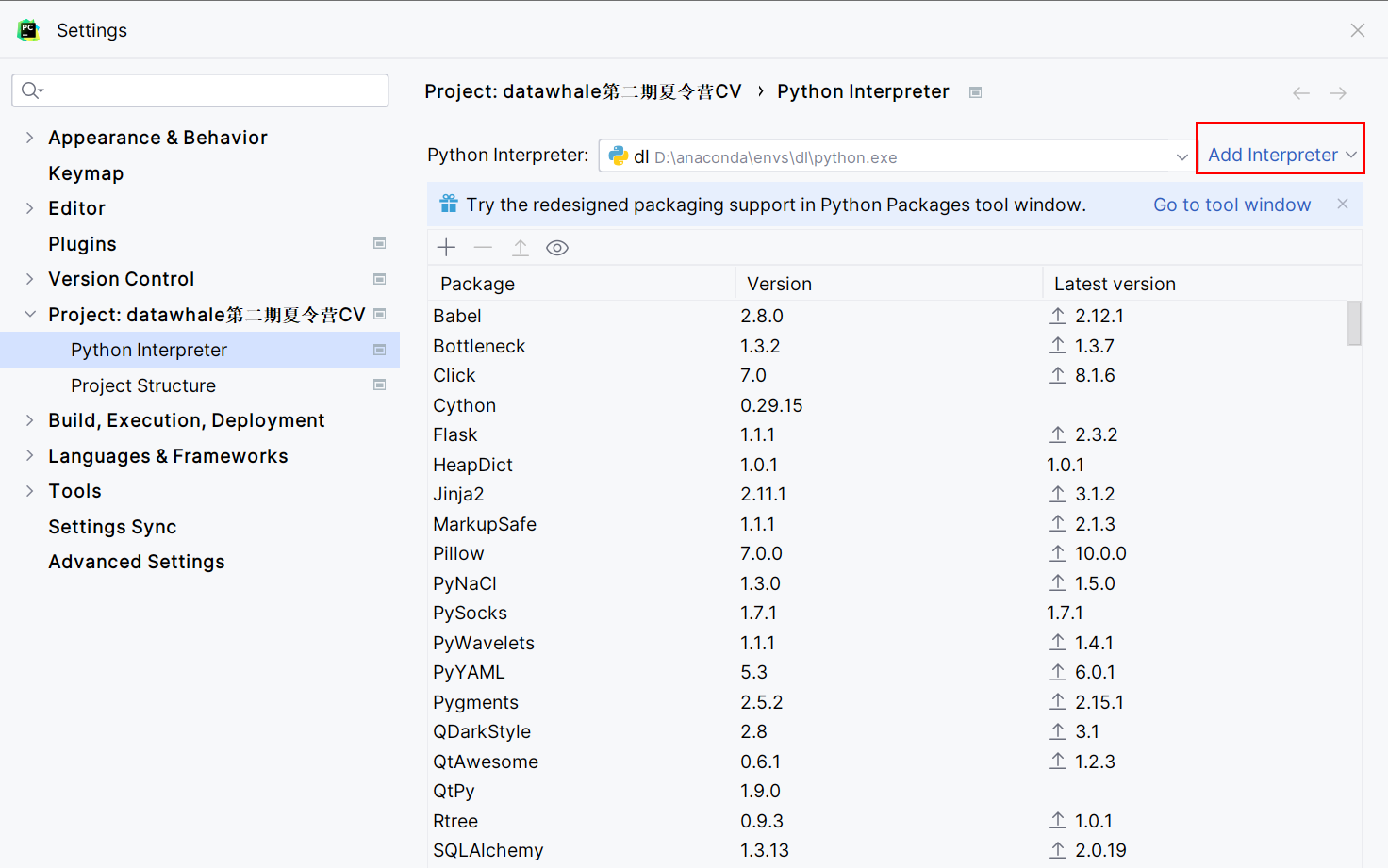Select the PyWavelets package row
1388x868 pixels.
[887, 643]
